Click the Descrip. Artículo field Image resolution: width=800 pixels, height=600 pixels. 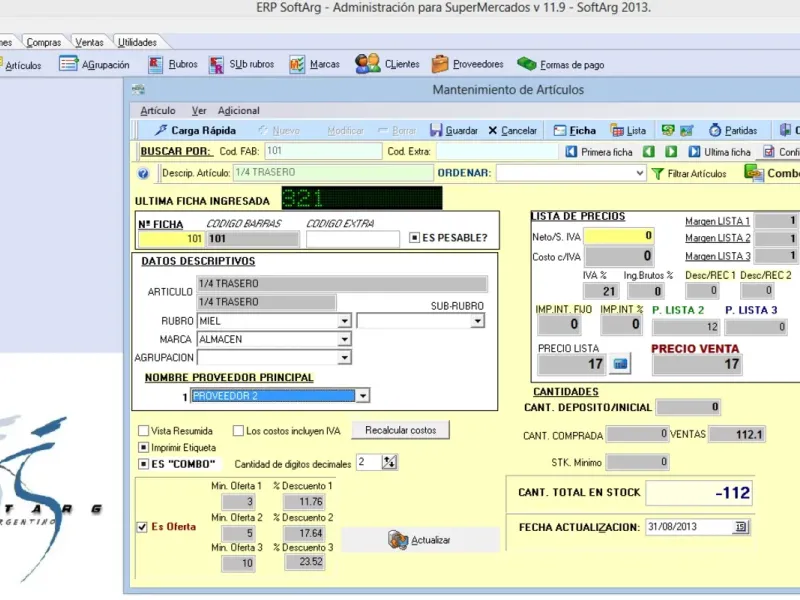pyautogui.click(x=333, y=172)
